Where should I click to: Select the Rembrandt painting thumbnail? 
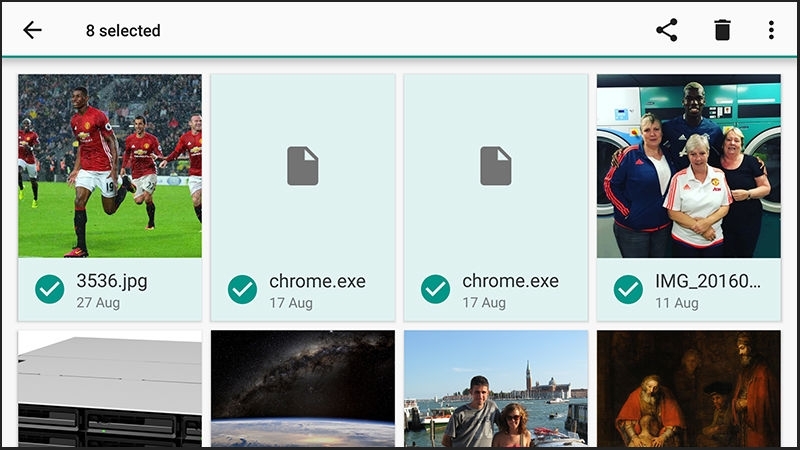point(689,389)
